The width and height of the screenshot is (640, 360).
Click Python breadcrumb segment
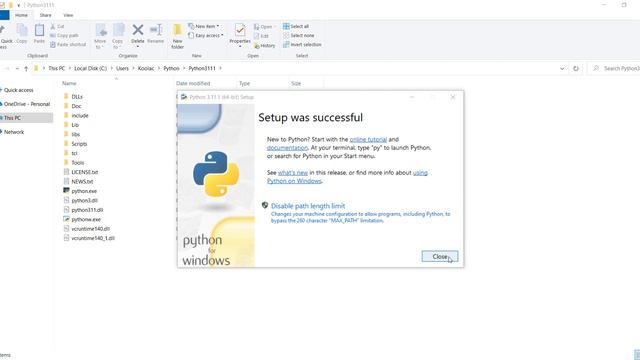(171, 69)
